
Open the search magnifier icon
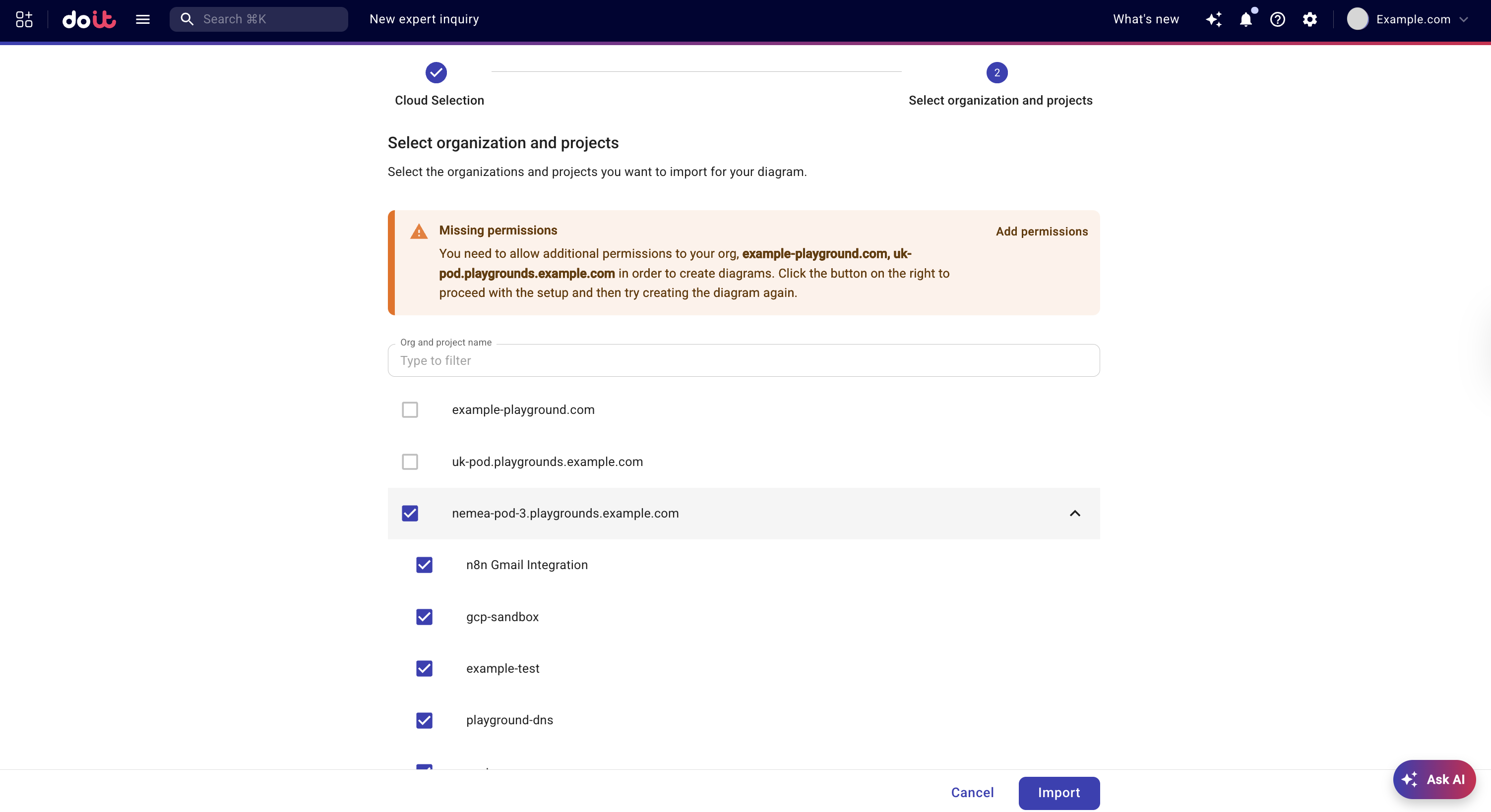pyautogui.click(x=187, y=18)
